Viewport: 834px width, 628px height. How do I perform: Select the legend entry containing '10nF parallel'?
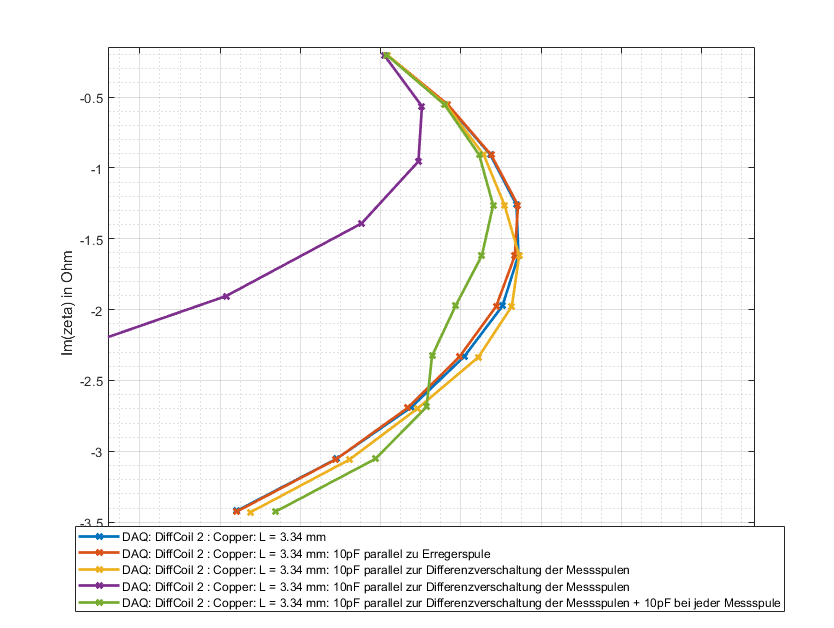(376, 586)
